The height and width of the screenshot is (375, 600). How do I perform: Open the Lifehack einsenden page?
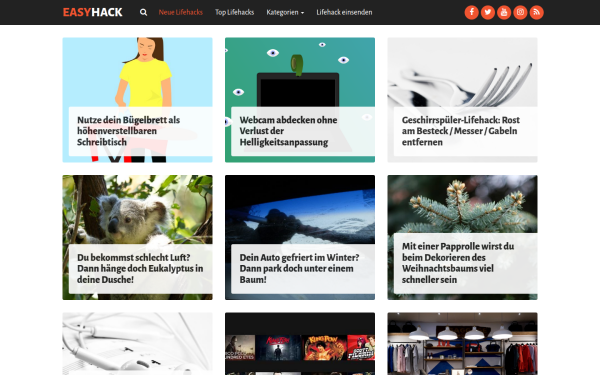[344, 12]
